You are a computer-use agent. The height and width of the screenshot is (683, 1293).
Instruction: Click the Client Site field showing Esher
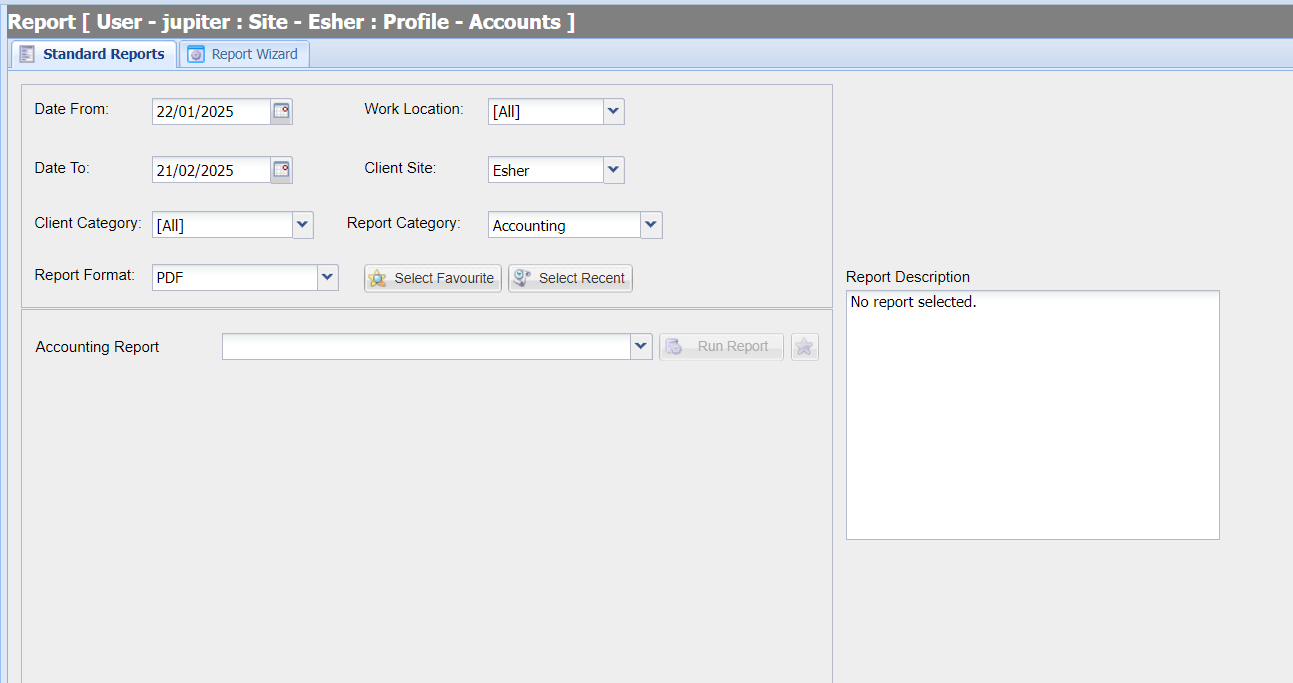click(546, 170)
